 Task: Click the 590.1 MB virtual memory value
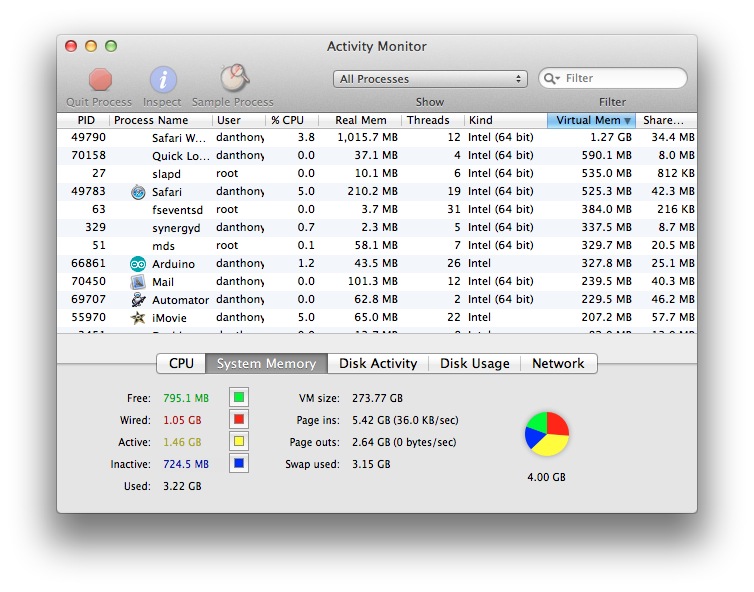pos(606,155)
